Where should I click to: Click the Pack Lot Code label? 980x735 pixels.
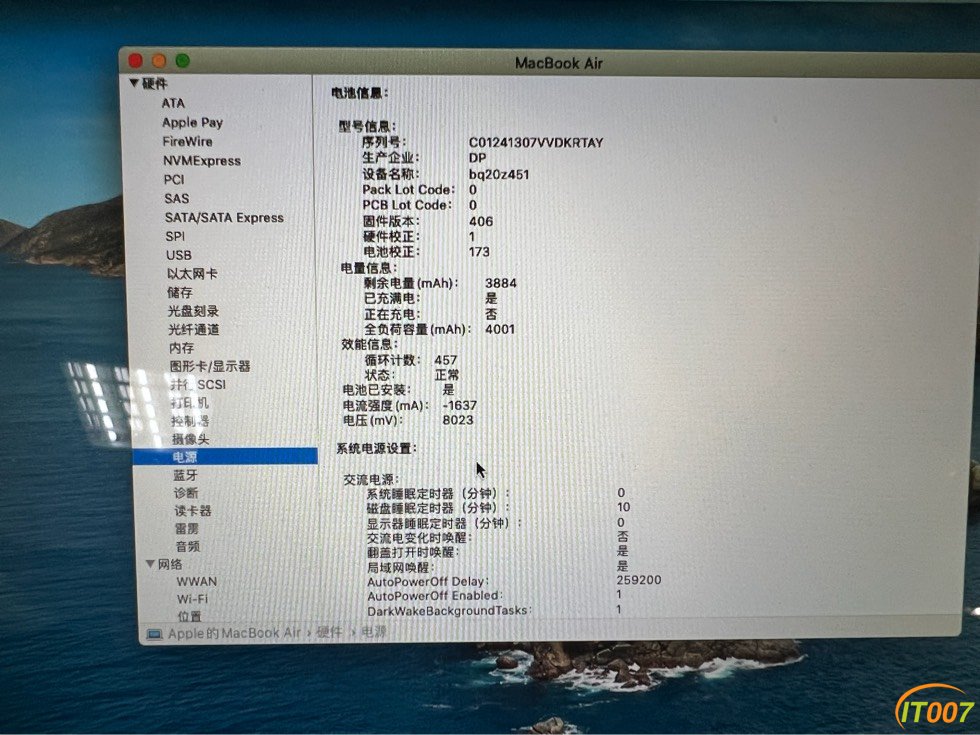(x=408, y=189)
